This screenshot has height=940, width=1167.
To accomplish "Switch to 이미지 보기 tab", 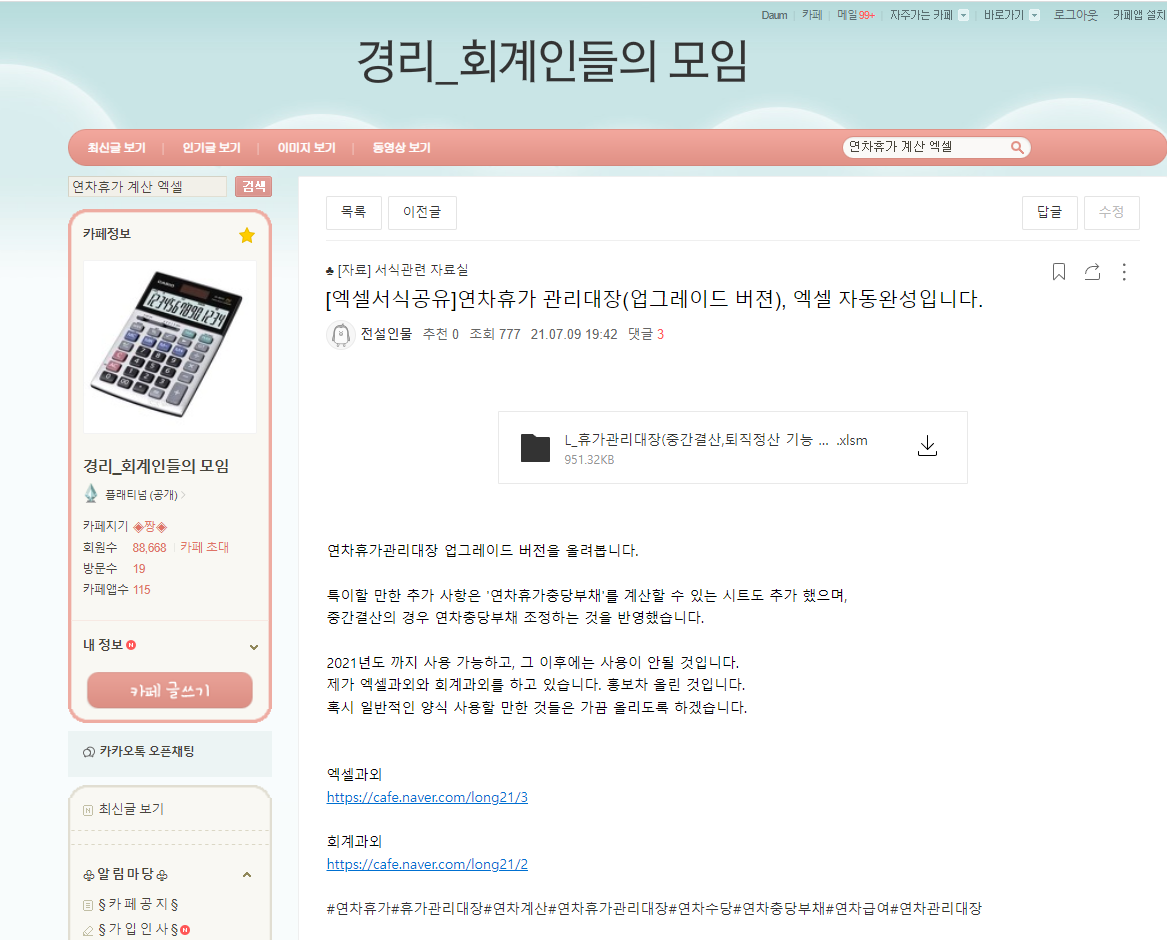I will (306, 148).
